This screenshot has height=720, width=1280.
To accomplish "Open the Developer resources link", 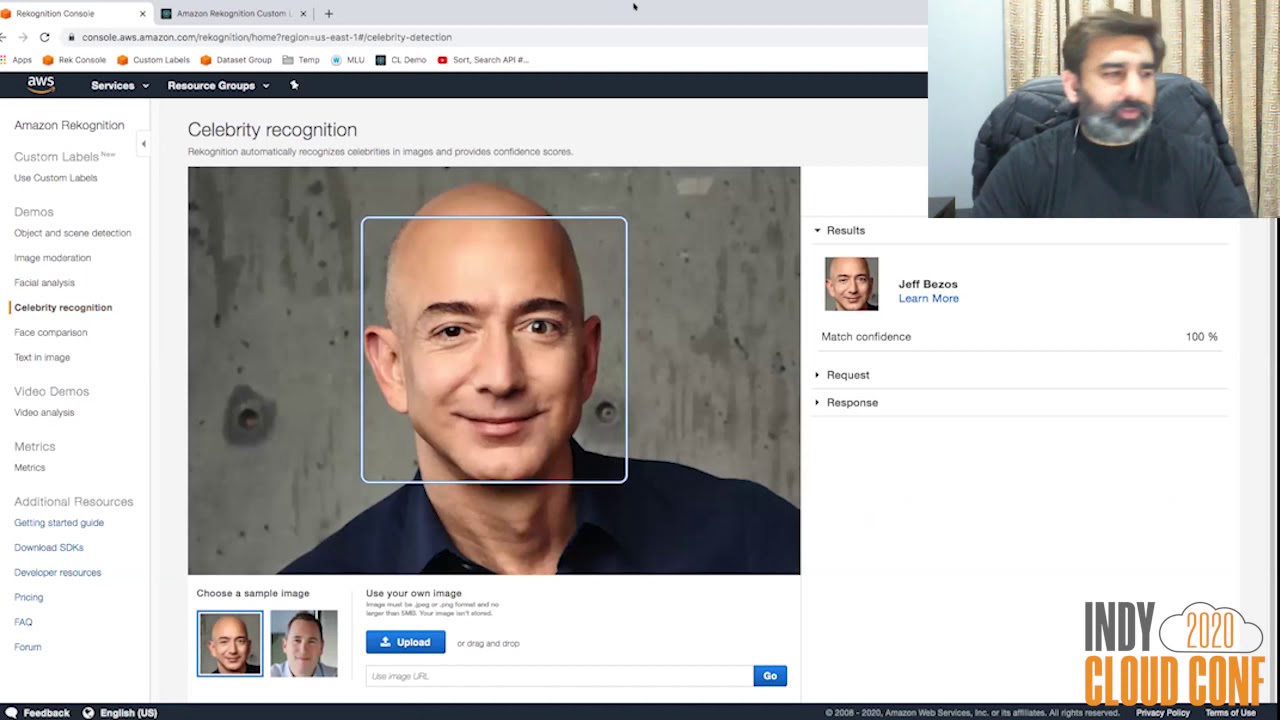I will tap(57, 573).
